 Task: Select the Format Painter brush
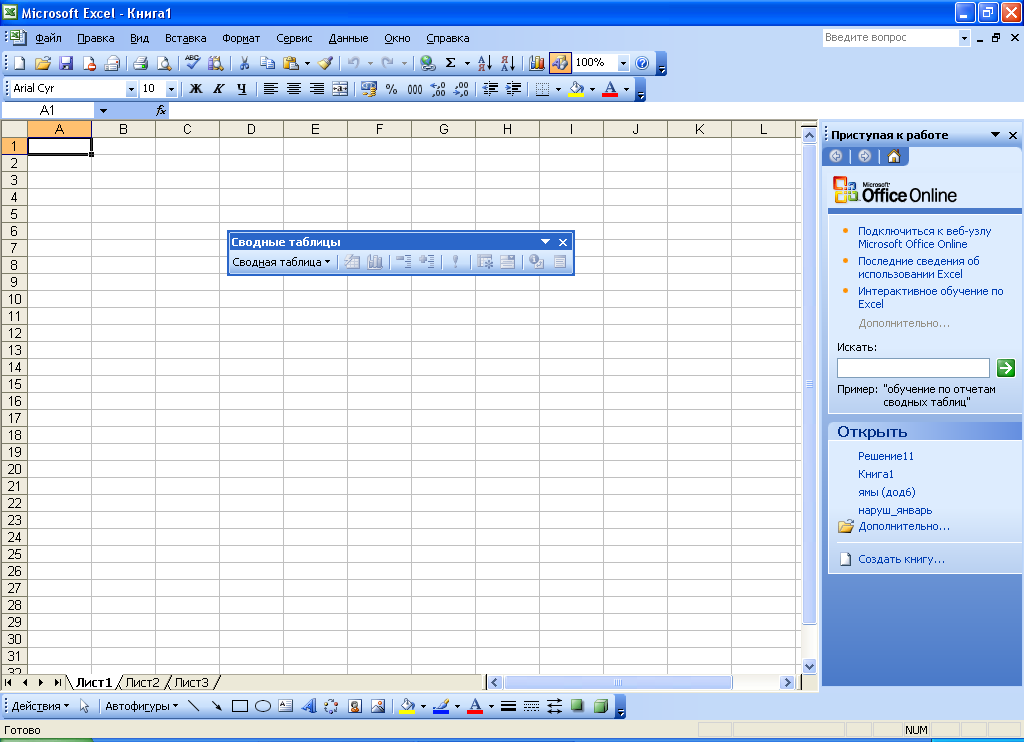pos(325,63)
